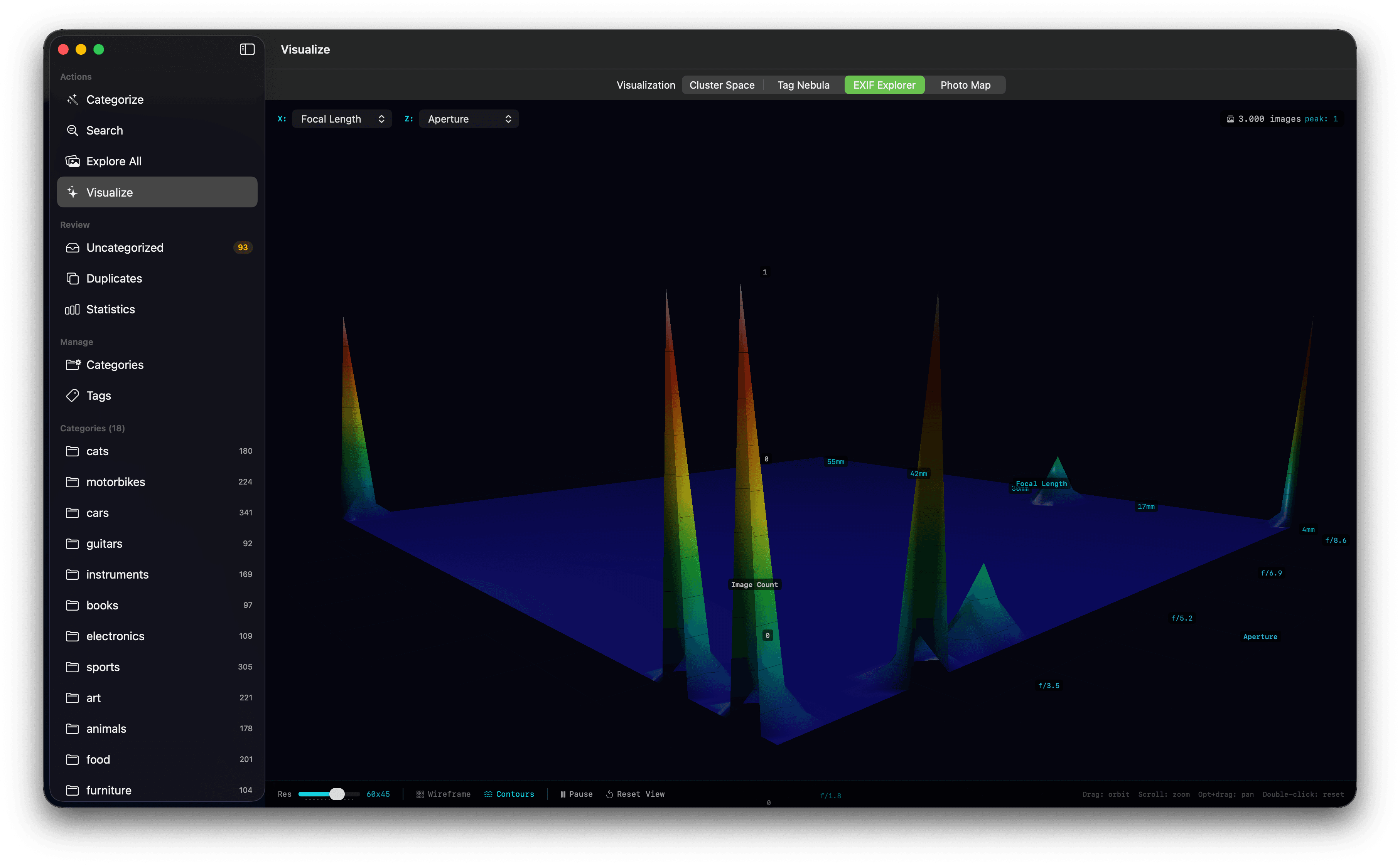This screenshot has width=1400, height=865.
Task: Open the Tags management page
Action: (x=157, y=396)
